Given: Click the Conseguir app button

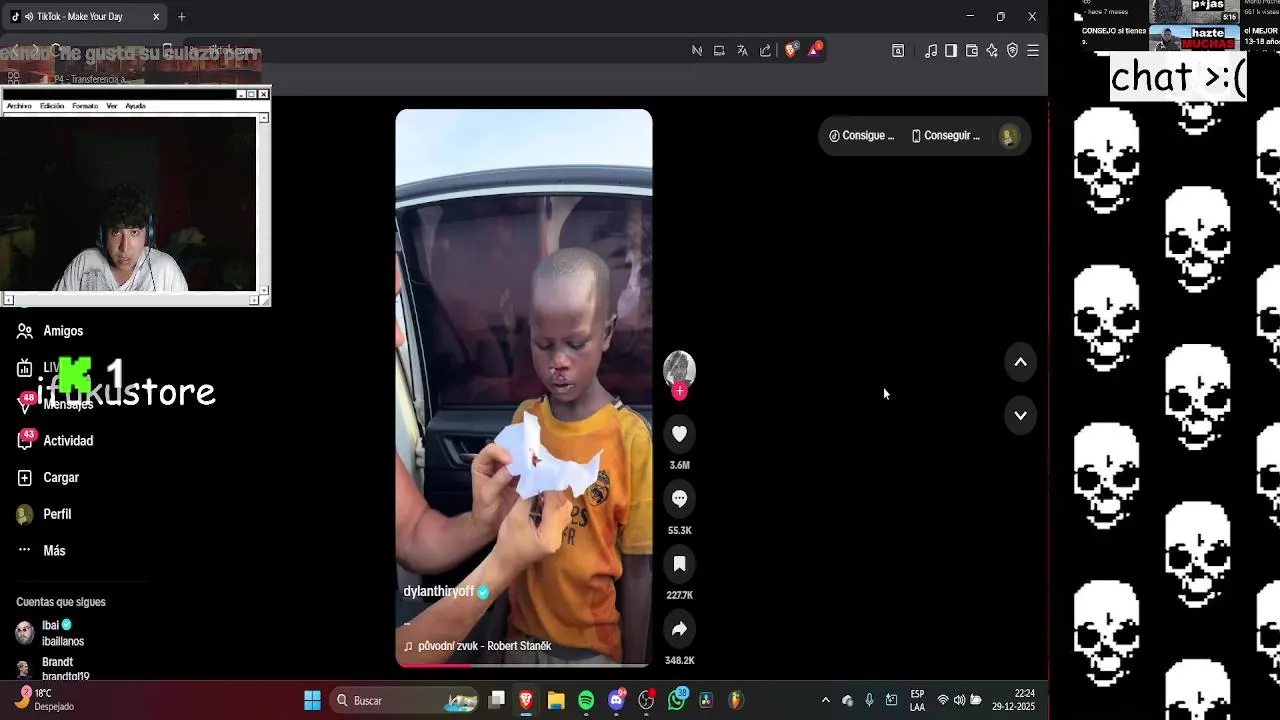Looking at the screenshot, I should [945, 136].
